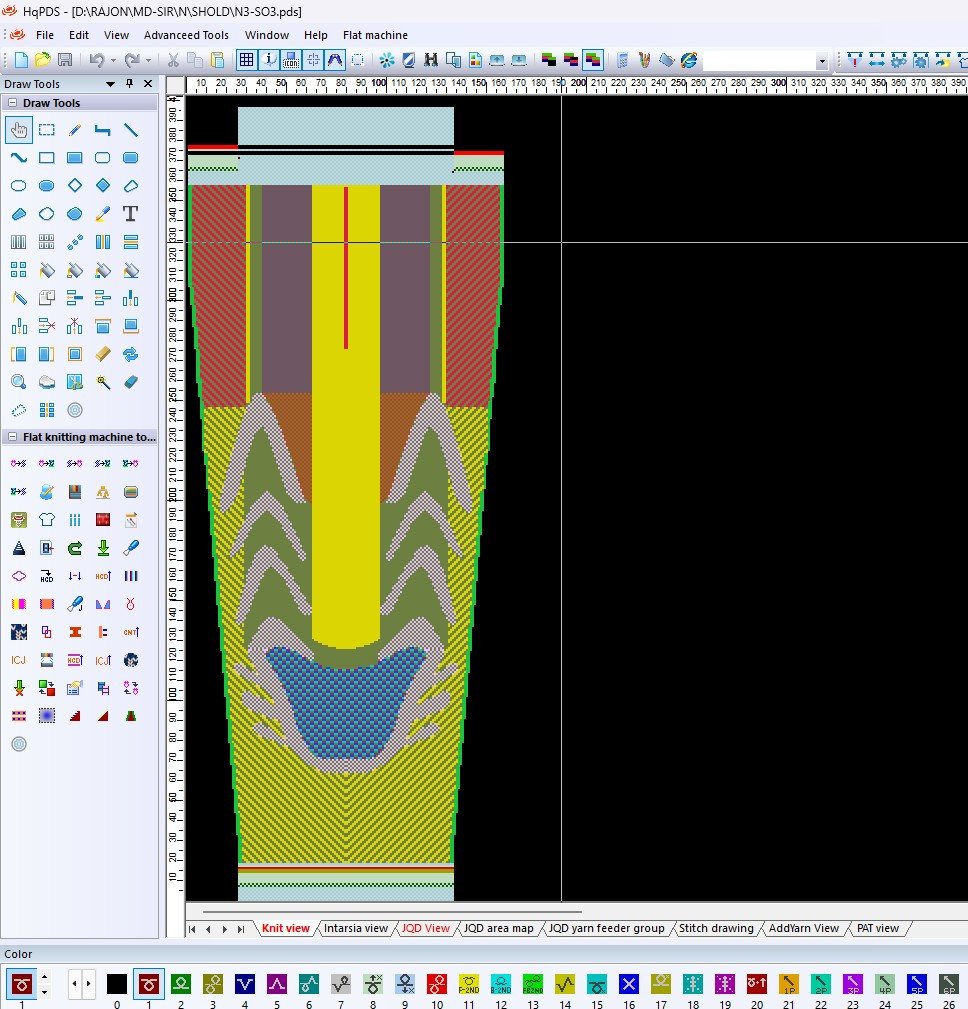
Task: Select the filled ellipse tool
Action: pyautogui.click(x=46, y=186)
